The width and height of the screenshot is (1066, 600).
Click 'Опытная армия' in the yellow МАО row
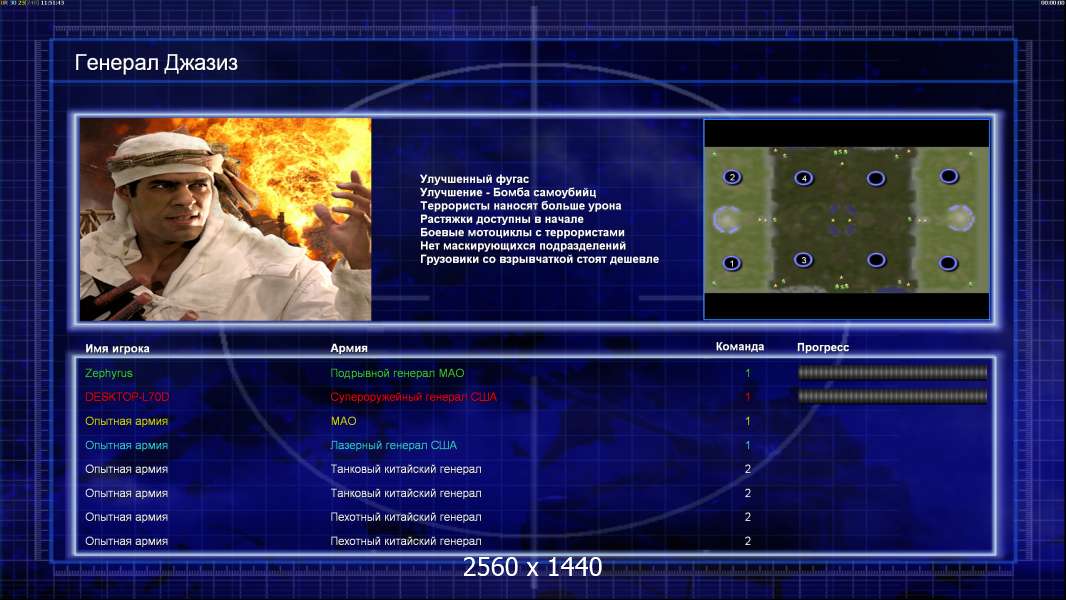(x=126, y=421)
